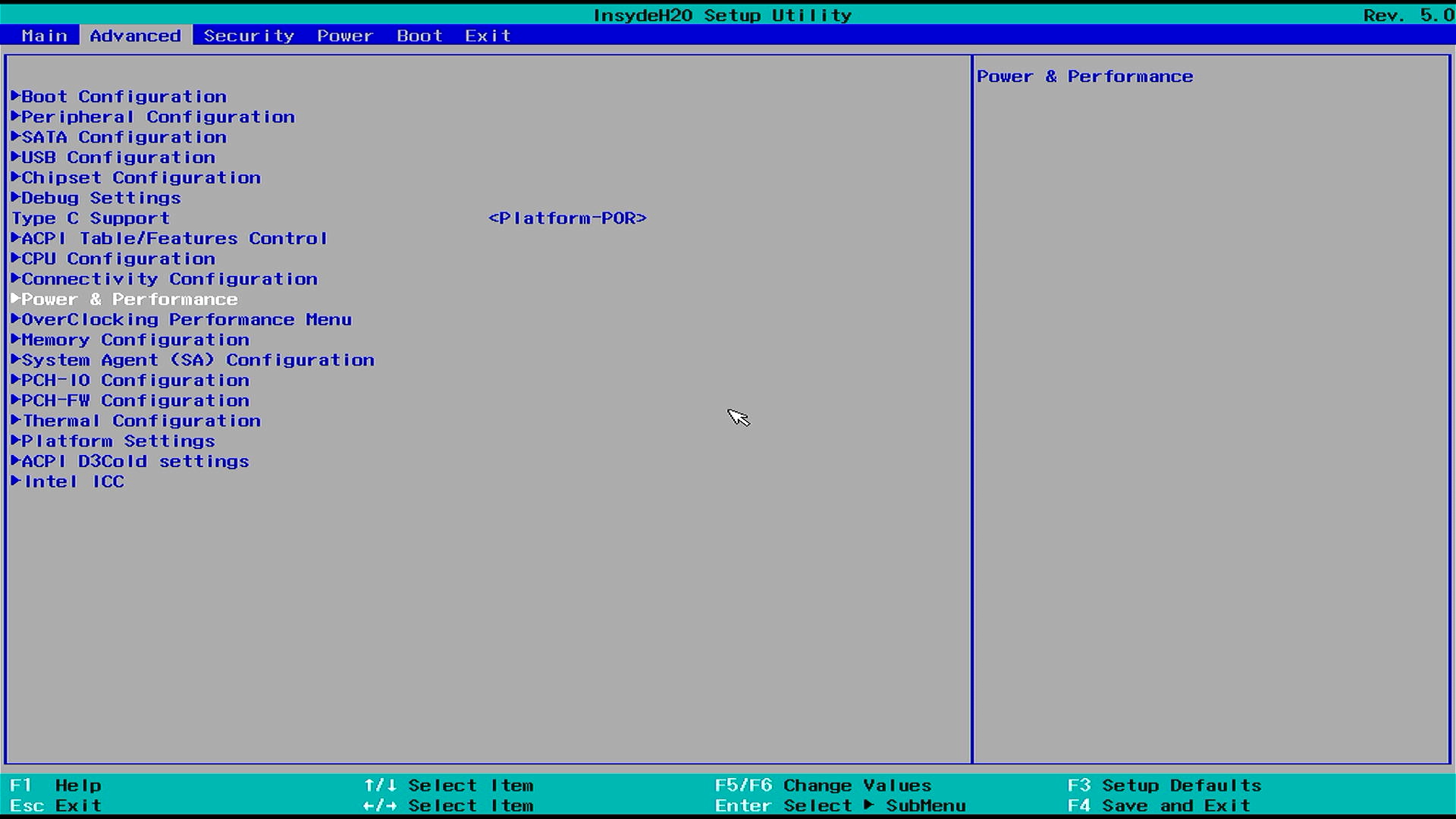The height and width of the screenshot is (819, 1456).
Task: Change Type C Support Platform-POR value
Action: (x=567, y=218)
